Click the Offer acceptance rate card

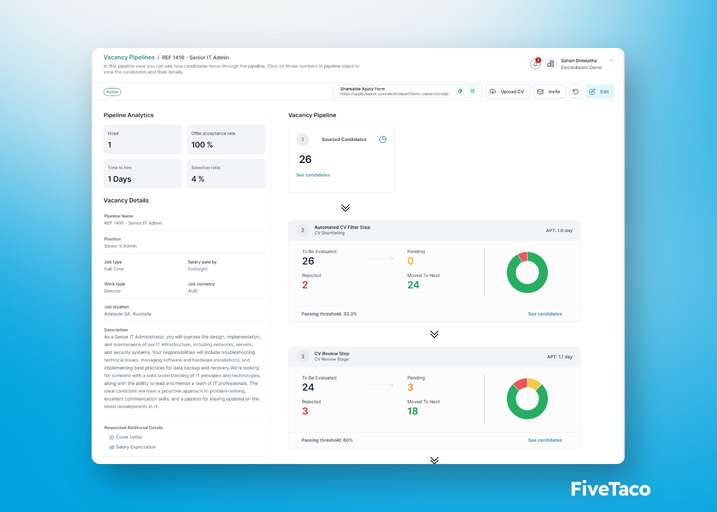coord(226,139)
